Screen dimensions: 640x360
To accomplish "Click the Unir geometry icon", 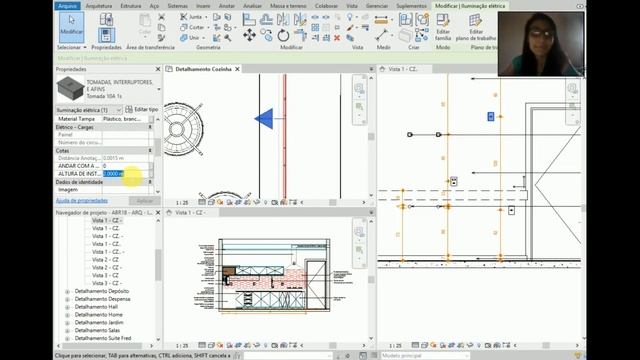I will pos(184,38).
